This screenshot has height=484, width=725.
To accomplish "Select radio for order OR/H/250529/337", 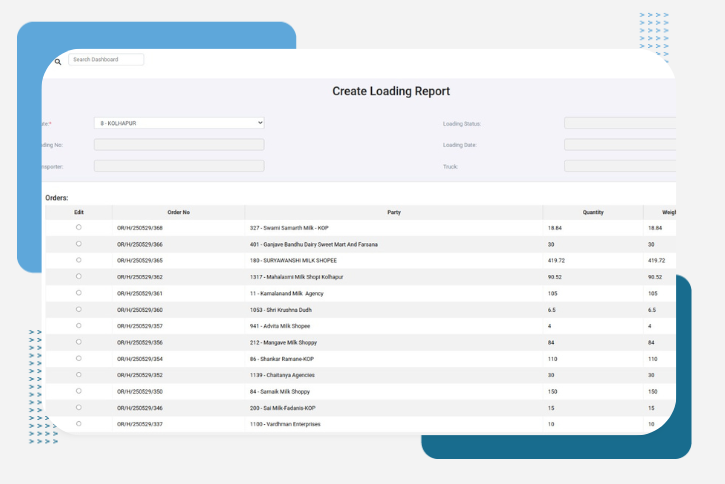I will point(79,423).
